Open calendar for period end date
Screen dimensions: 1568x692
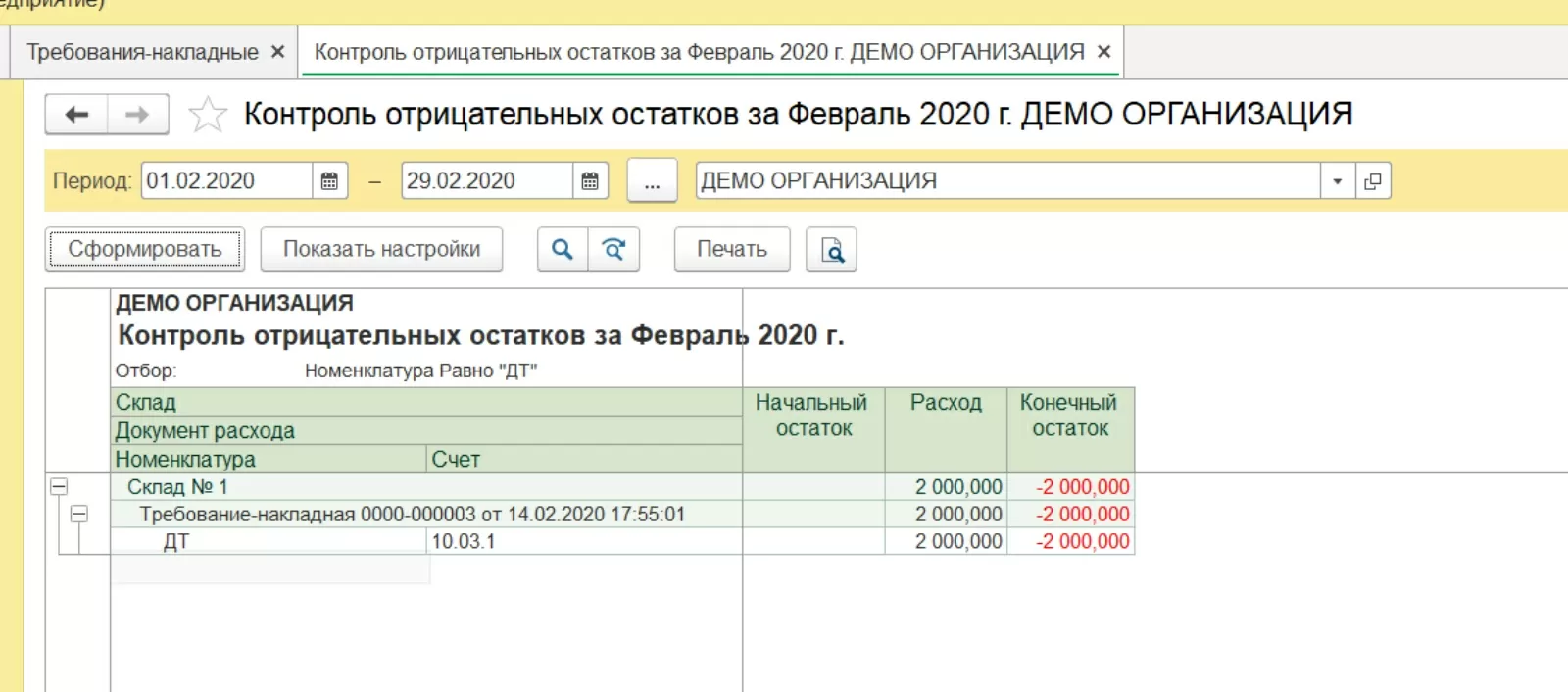[x=590, y=181]
